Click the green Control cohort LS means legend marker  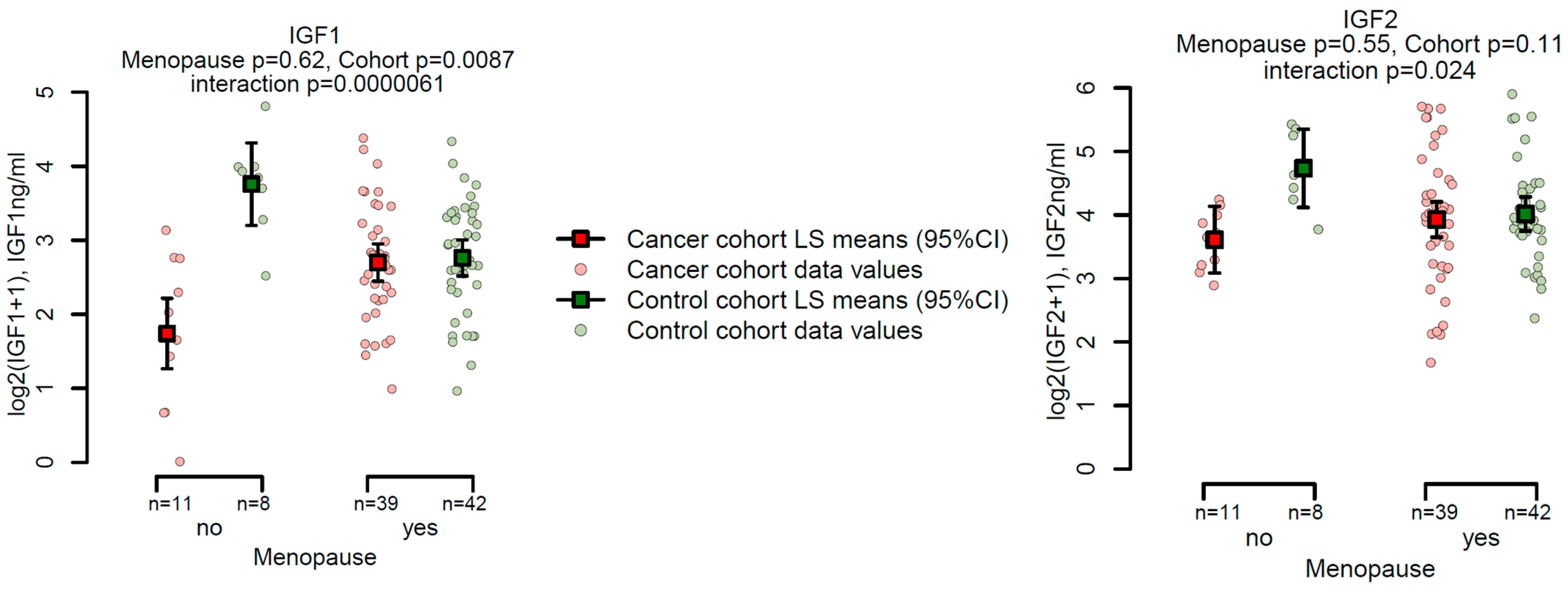point(581,299)
